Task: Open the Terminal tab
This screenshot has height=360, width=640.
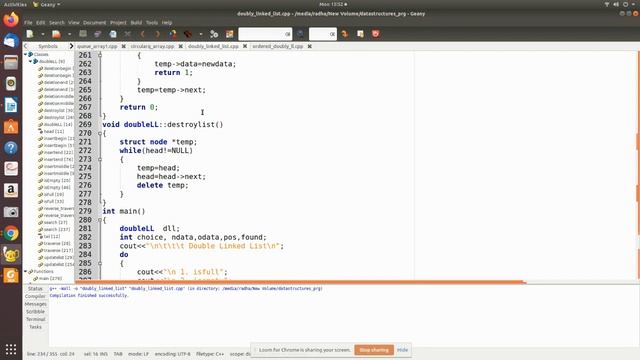Action: [x=36, y=320]
